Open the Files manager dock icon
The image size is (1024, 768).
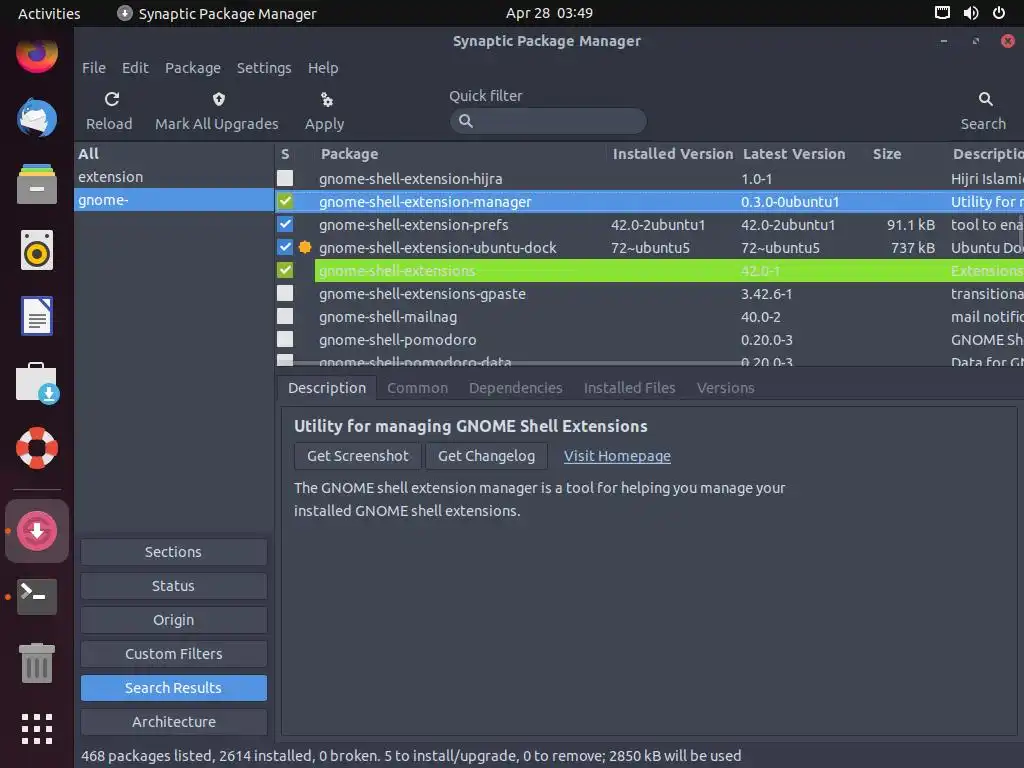(x=37, y=184)
